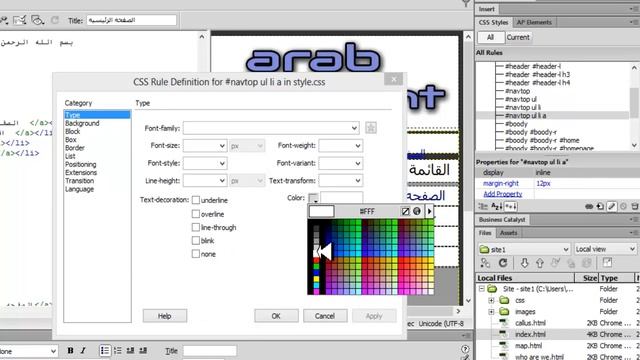
Task: Select the Box category
Action: coord(71,140)
